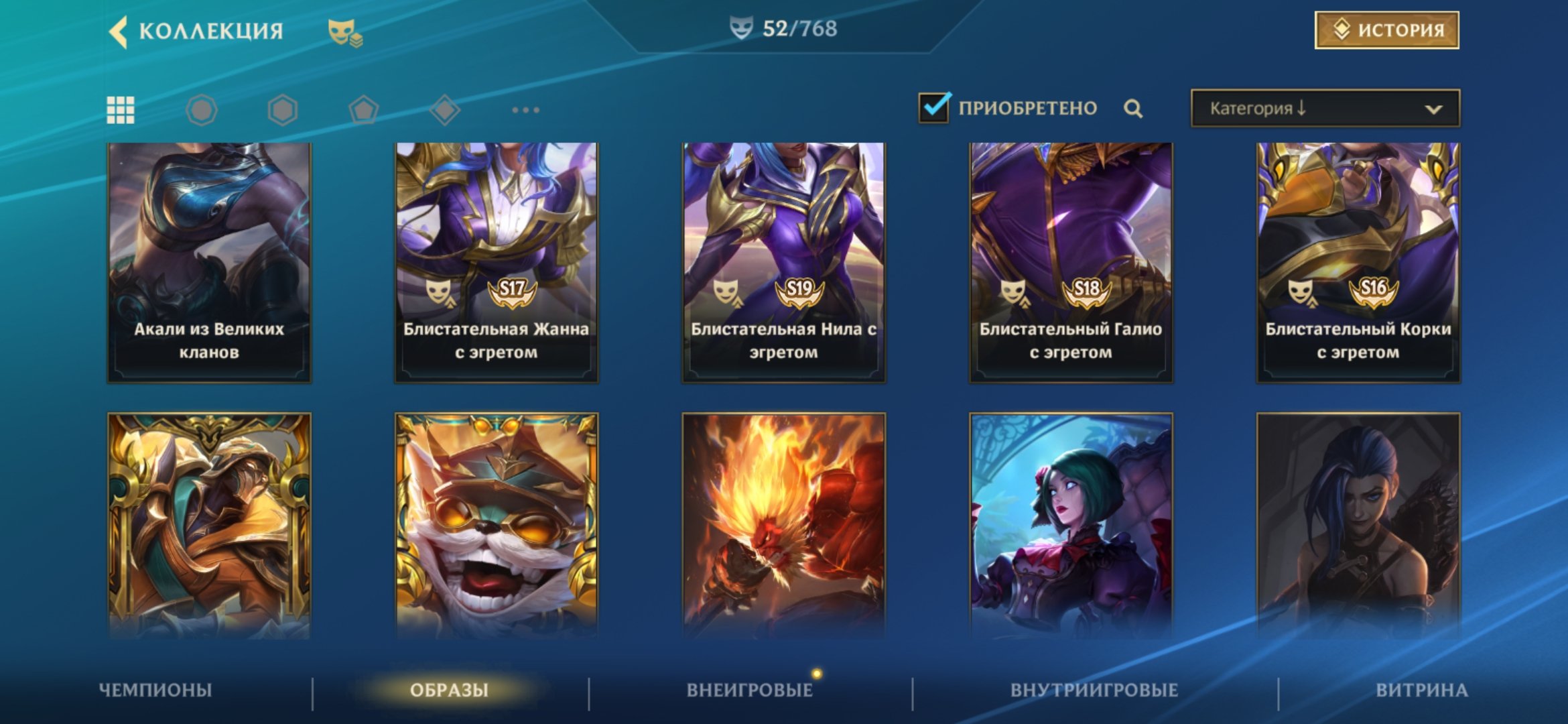1568x724 pixels.
Task: Open the mask and coins skin shop icon
Action: pos(345,32)
